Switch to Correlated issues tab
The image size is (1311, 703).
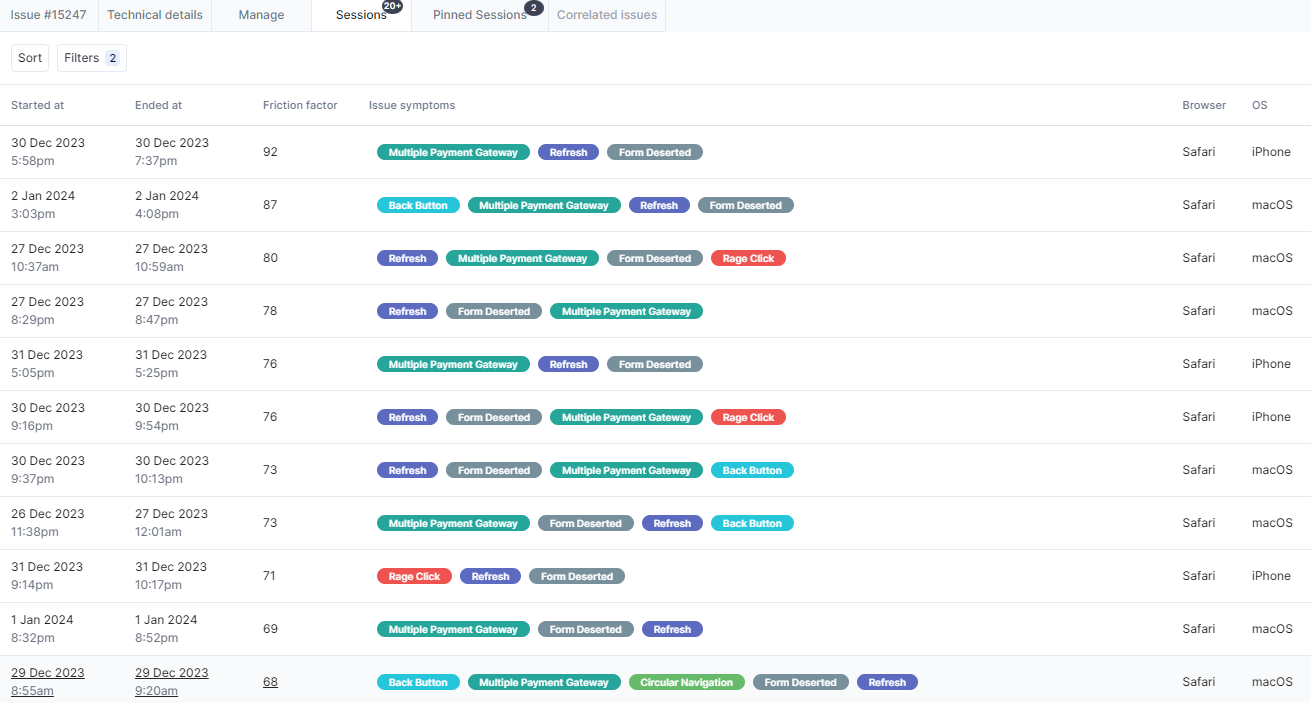[x=607, y=15]
